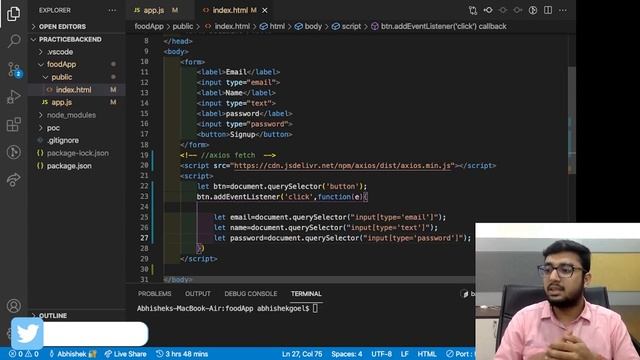This screenshot has width=640, height=360.
Task: Open Source Control view icon
Action: 14,70
